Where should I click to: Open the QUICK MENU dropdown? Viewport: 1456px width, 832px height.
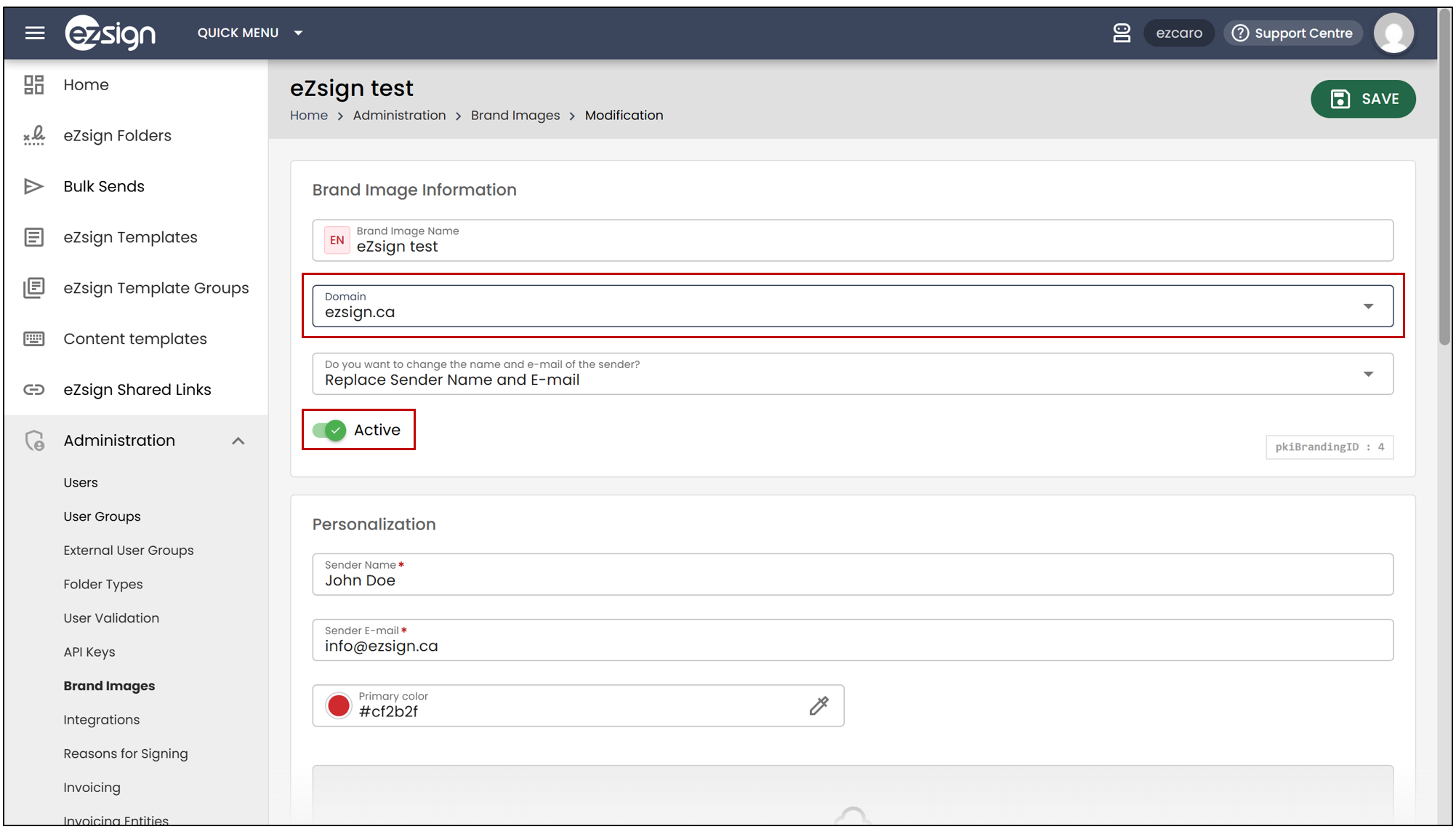point(250,33)
